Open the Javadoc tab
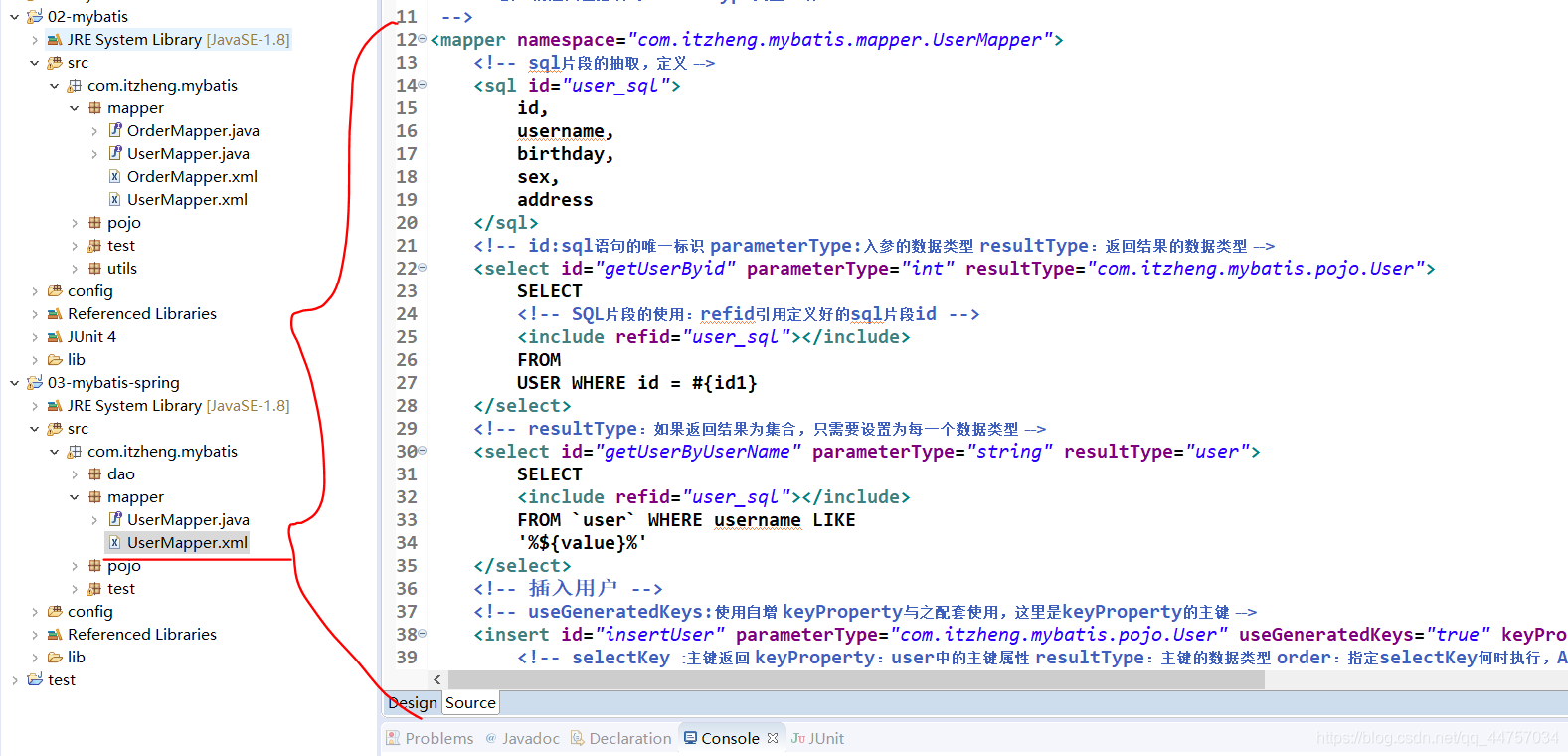 [522, 738]
